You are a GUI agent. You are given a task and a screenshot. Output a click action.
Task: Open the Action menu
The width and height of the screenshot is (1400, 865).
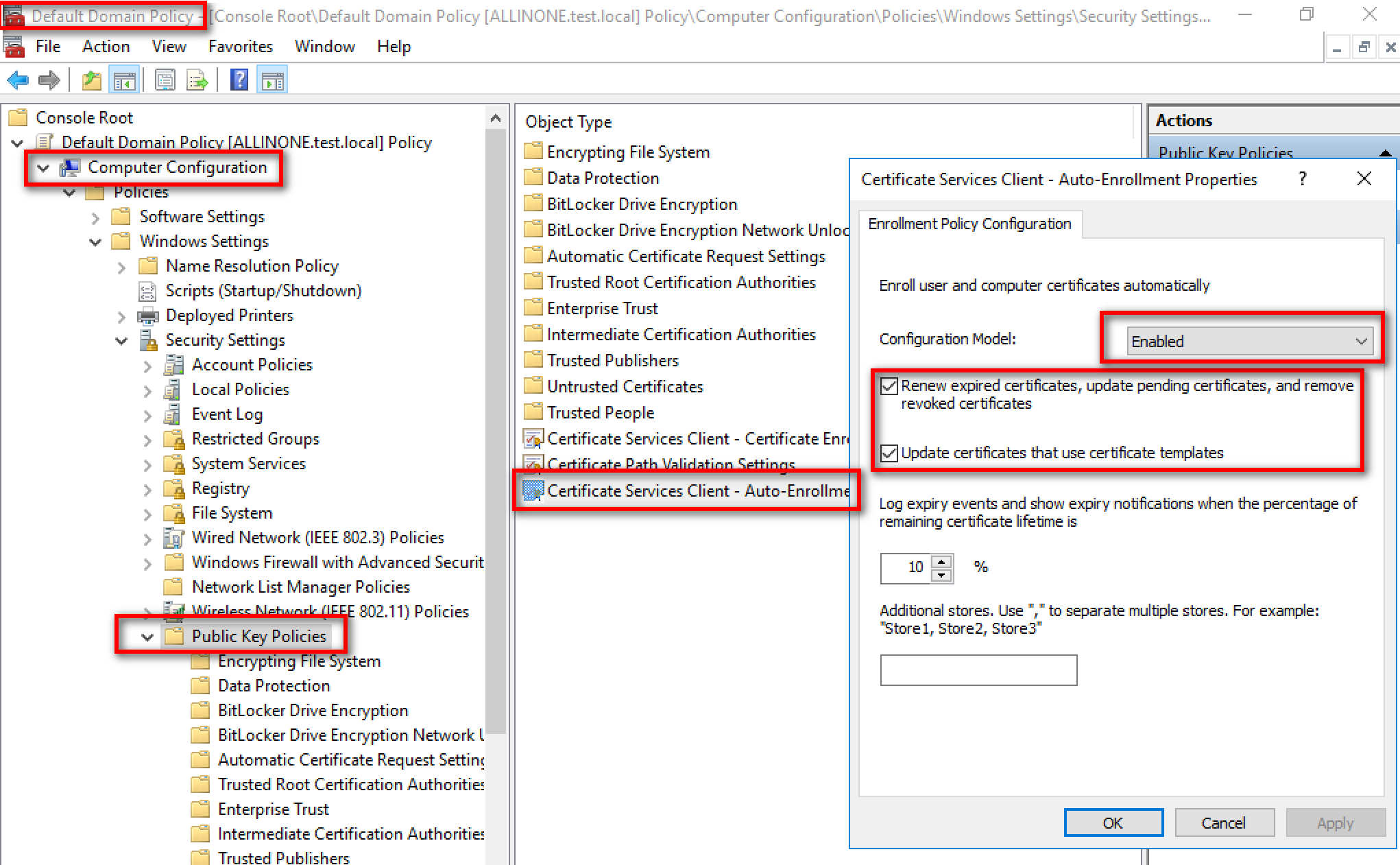[x=106, y=47]
